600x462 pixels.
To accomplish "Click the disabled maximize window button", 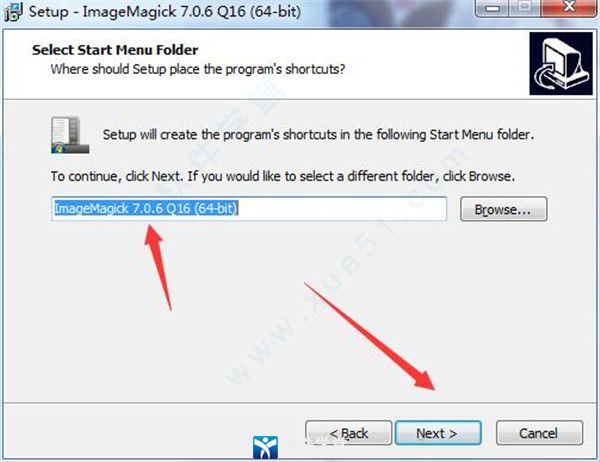I will pyautogui.click(x=525, y=8).
